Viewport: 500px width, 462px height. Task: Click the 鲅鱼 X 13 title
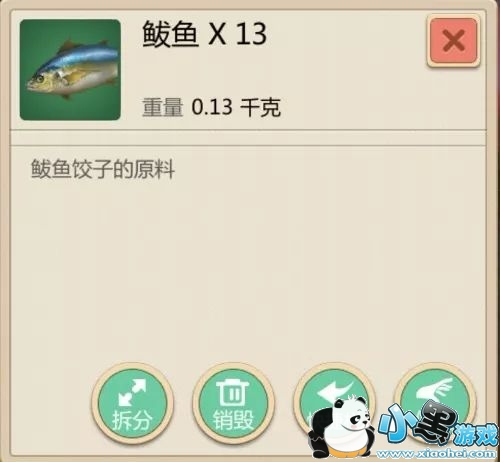coord(204,34)
